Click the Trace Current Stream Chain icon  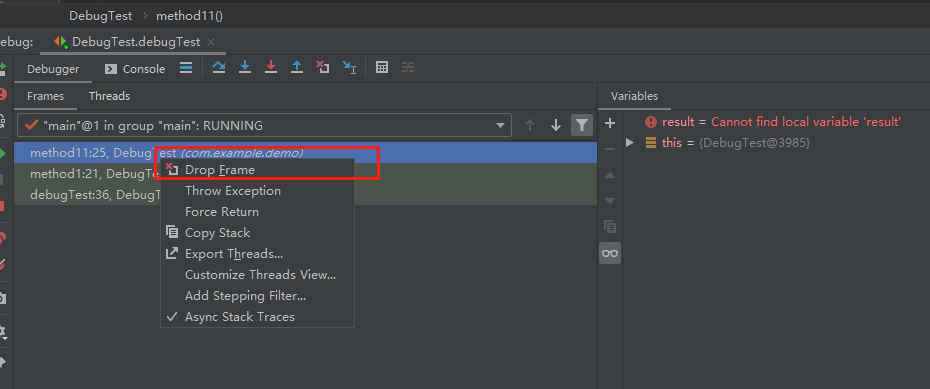pos(407,68)
